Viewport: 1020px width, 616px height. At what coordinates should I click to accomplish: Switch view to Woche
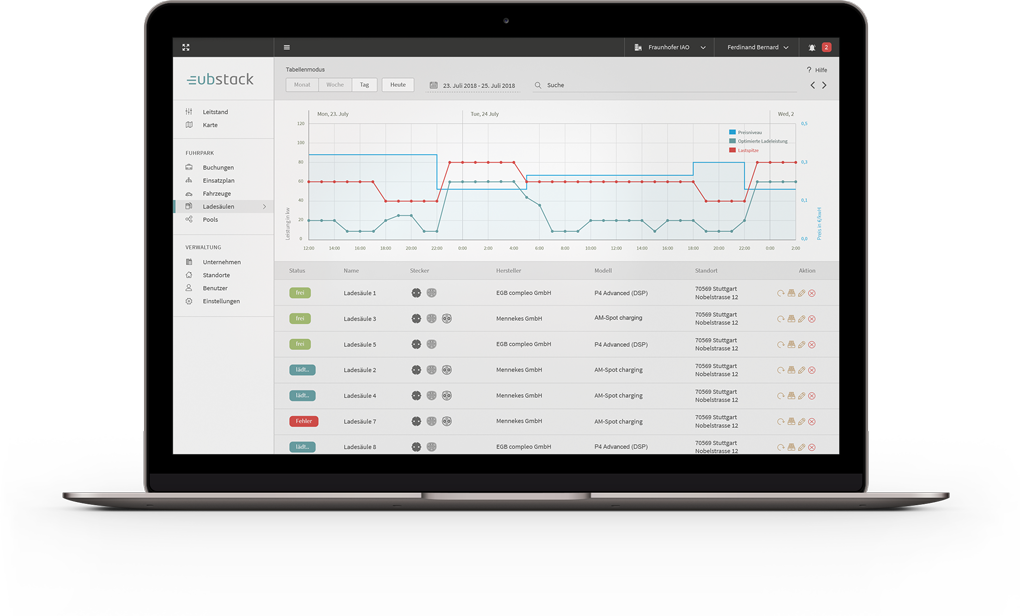click(x=335, y=85)
